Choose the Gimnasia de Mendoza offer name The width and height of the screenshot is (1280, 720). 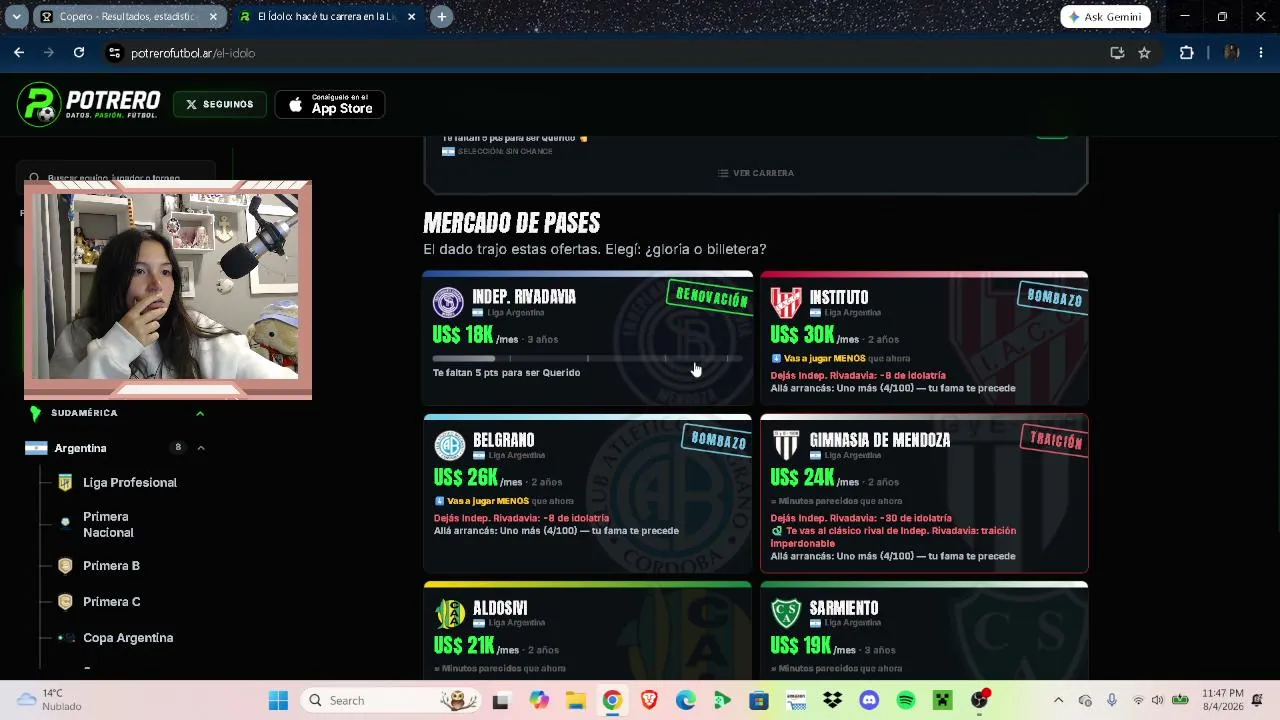[x=880, y=440]
